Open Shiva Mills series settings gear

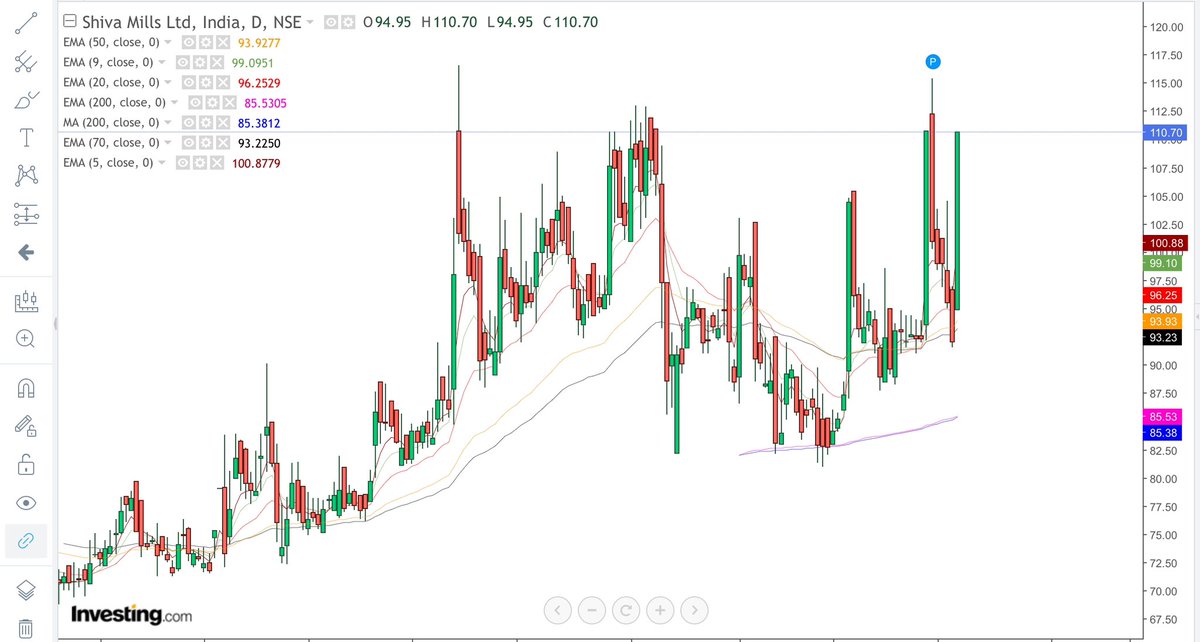point(348,21)
